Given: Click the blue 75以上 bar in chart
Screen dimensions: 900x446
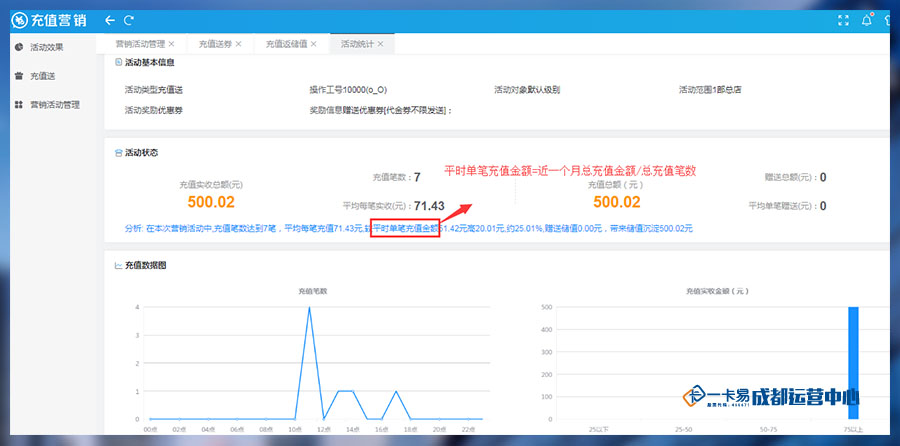Looking at the screenshot, I should click(x=853, y=363).
